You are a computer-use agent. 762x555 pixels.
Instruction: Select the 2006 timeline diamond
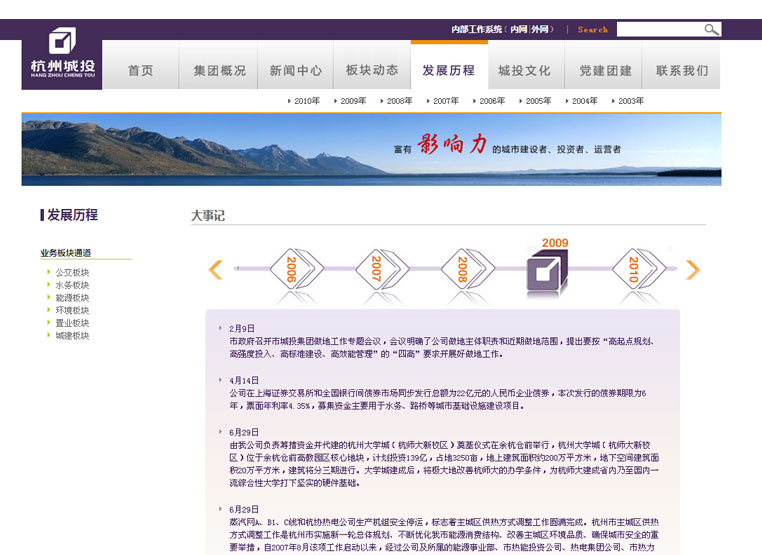pyautogui.click(x=291, y=269)
